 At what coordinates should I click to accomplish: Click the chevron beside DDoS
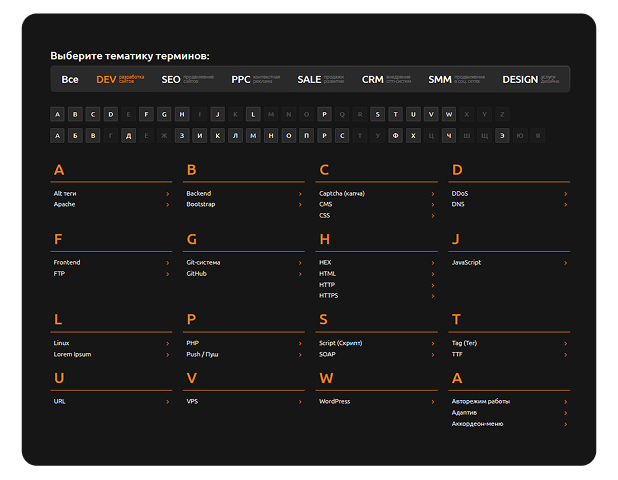coord(565,193)
